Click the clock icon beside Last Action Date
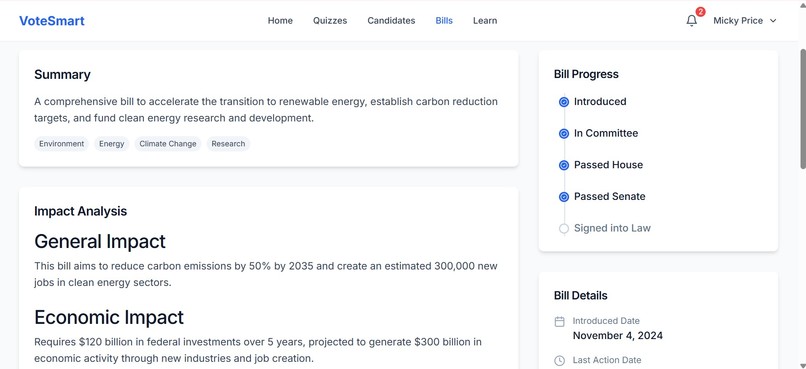 (560, 361)
